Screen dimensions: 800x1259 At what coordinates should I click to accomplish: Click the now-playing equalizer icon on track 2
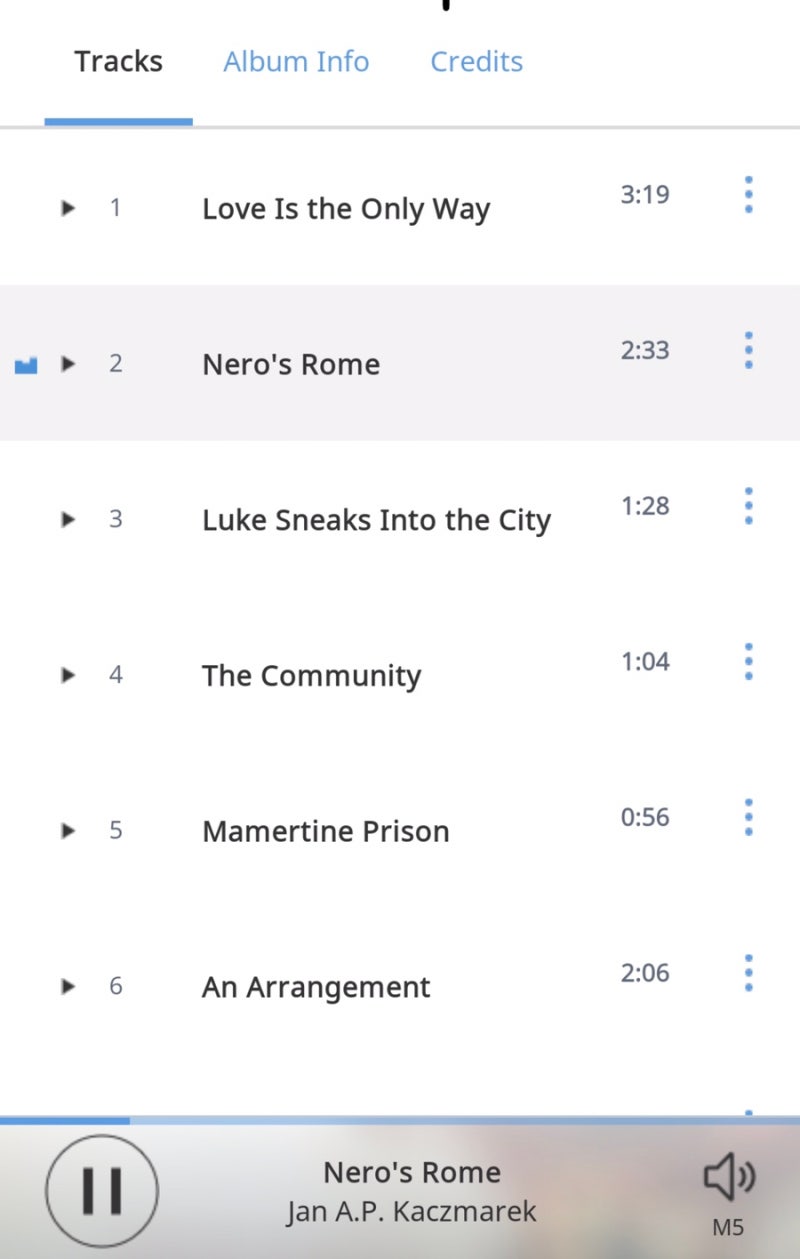tap(26, 365)
